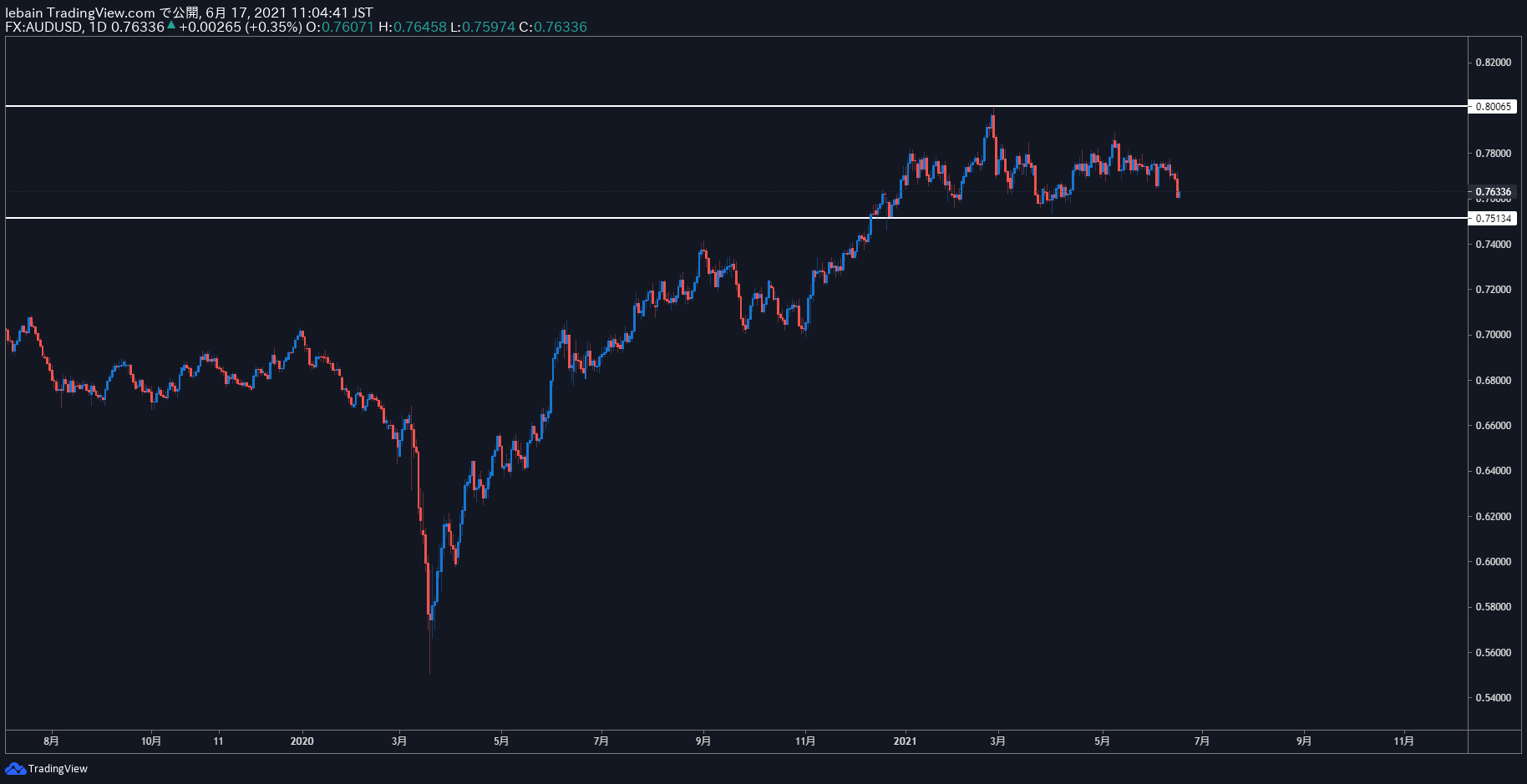
Task: Select the upper horizontal line at 0.80065
Action: tap(736, 106)
